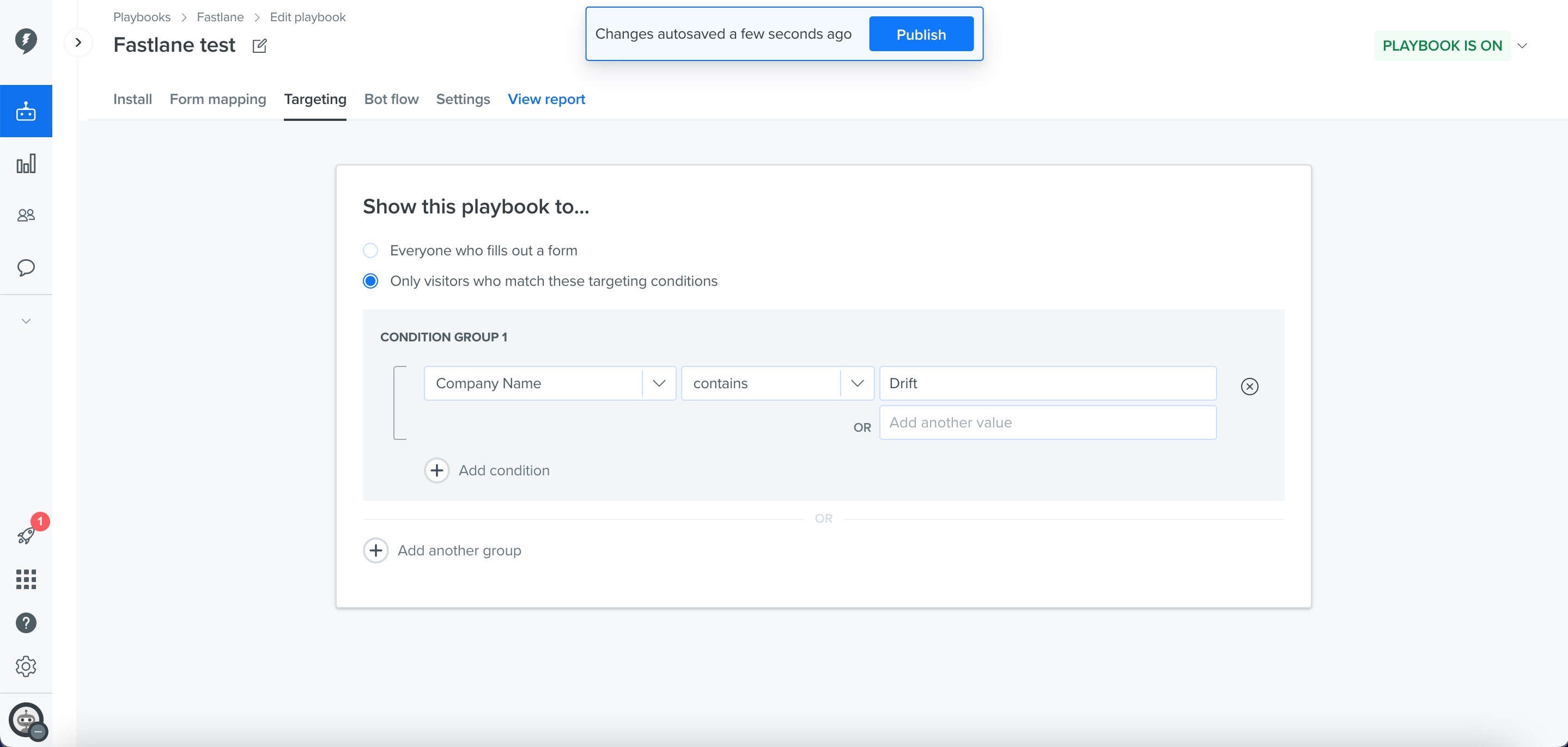Open the Reports bar chart icon
The width and height of the screenshot is (1568, 747).
pos(26,164)
